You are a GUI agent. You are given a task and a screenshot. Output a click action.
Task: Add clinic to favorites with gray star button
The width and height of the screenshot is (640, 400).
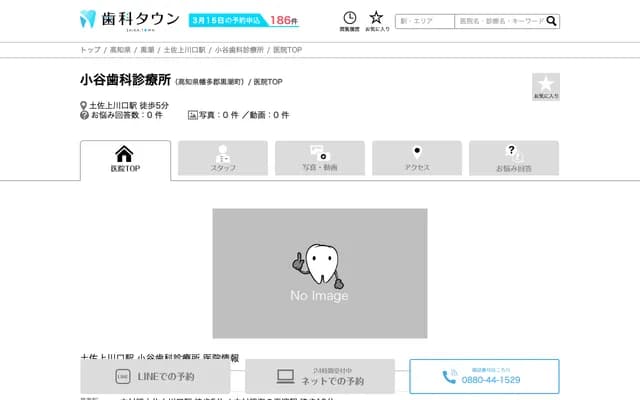546,87
